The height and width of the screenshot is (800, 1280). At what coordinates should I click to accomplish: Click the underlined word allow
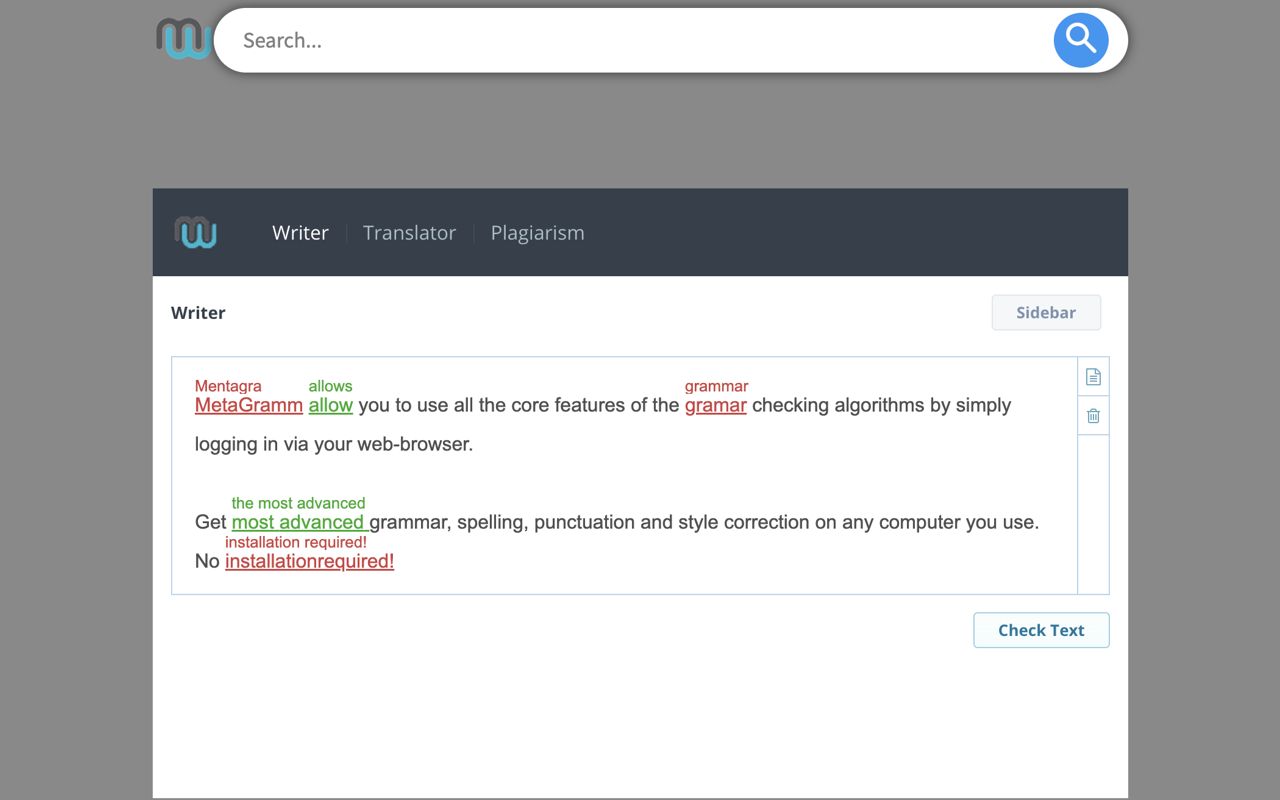click(x=331, y=405)
